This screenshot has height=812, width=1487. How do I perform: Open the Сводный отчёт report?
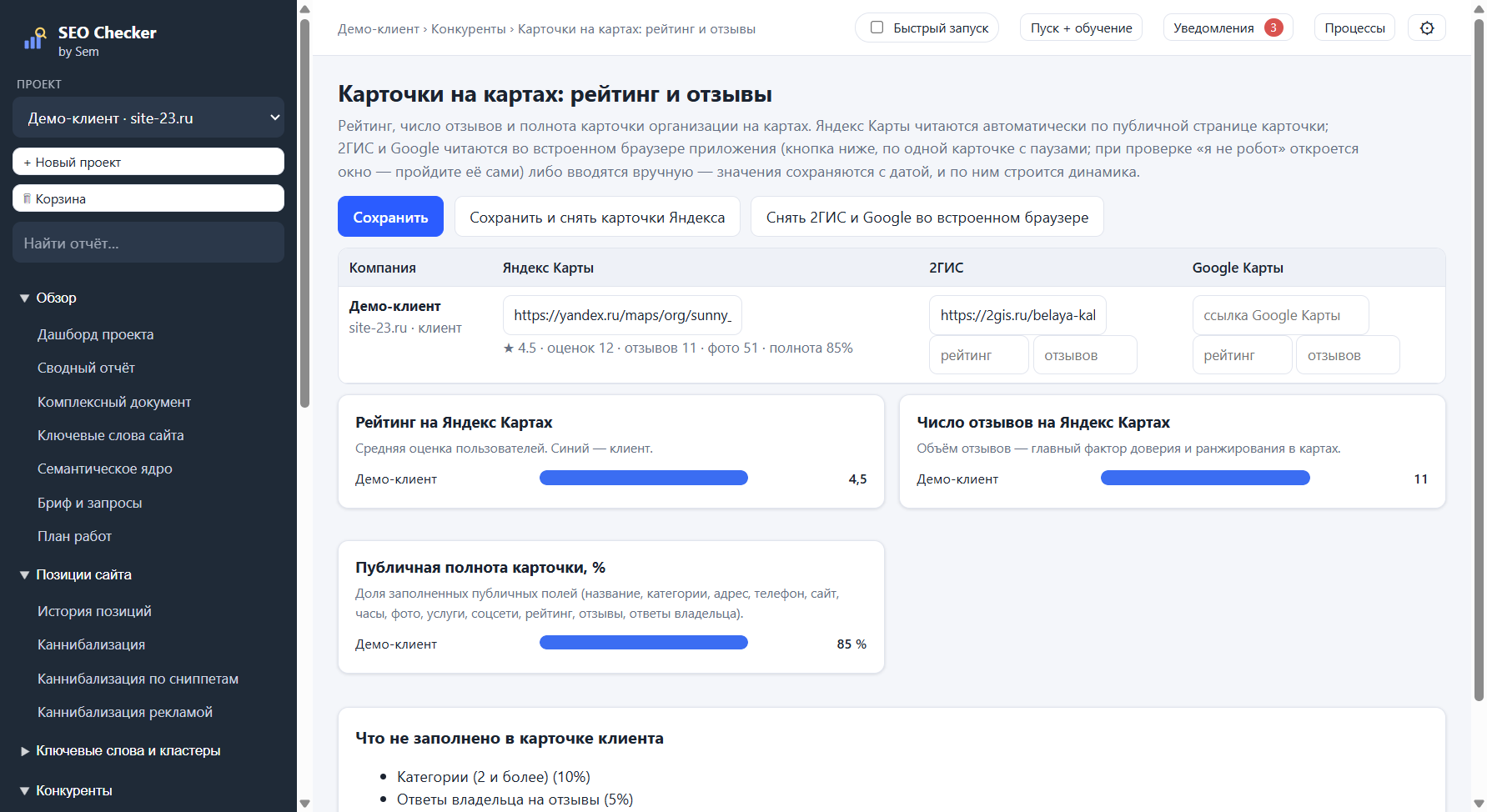point(86,368)
